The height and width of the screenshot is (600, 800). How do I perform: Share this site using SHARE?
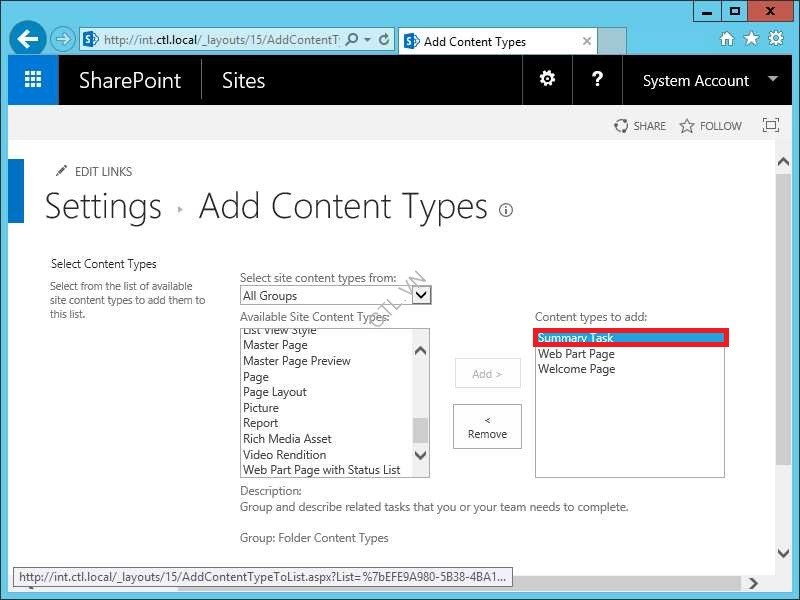pyautogui.click(x=640, y=126)
